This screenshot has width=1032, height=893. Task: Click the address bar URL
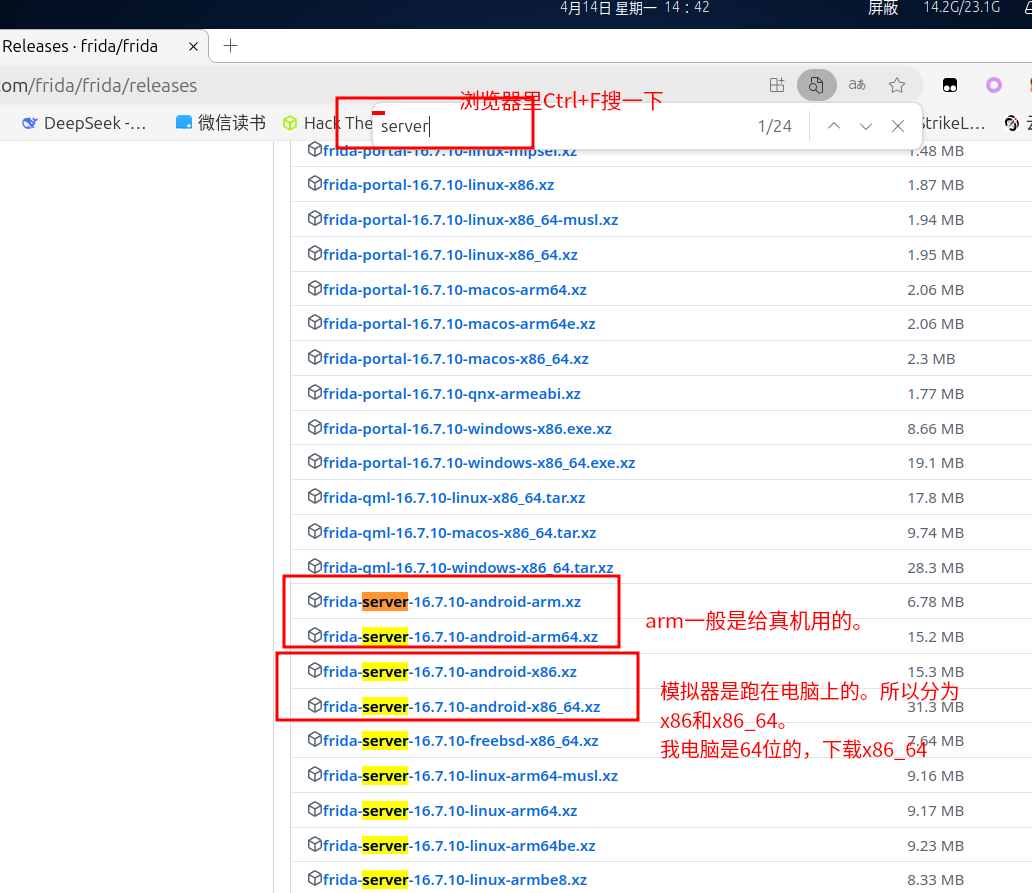(100, 86)
